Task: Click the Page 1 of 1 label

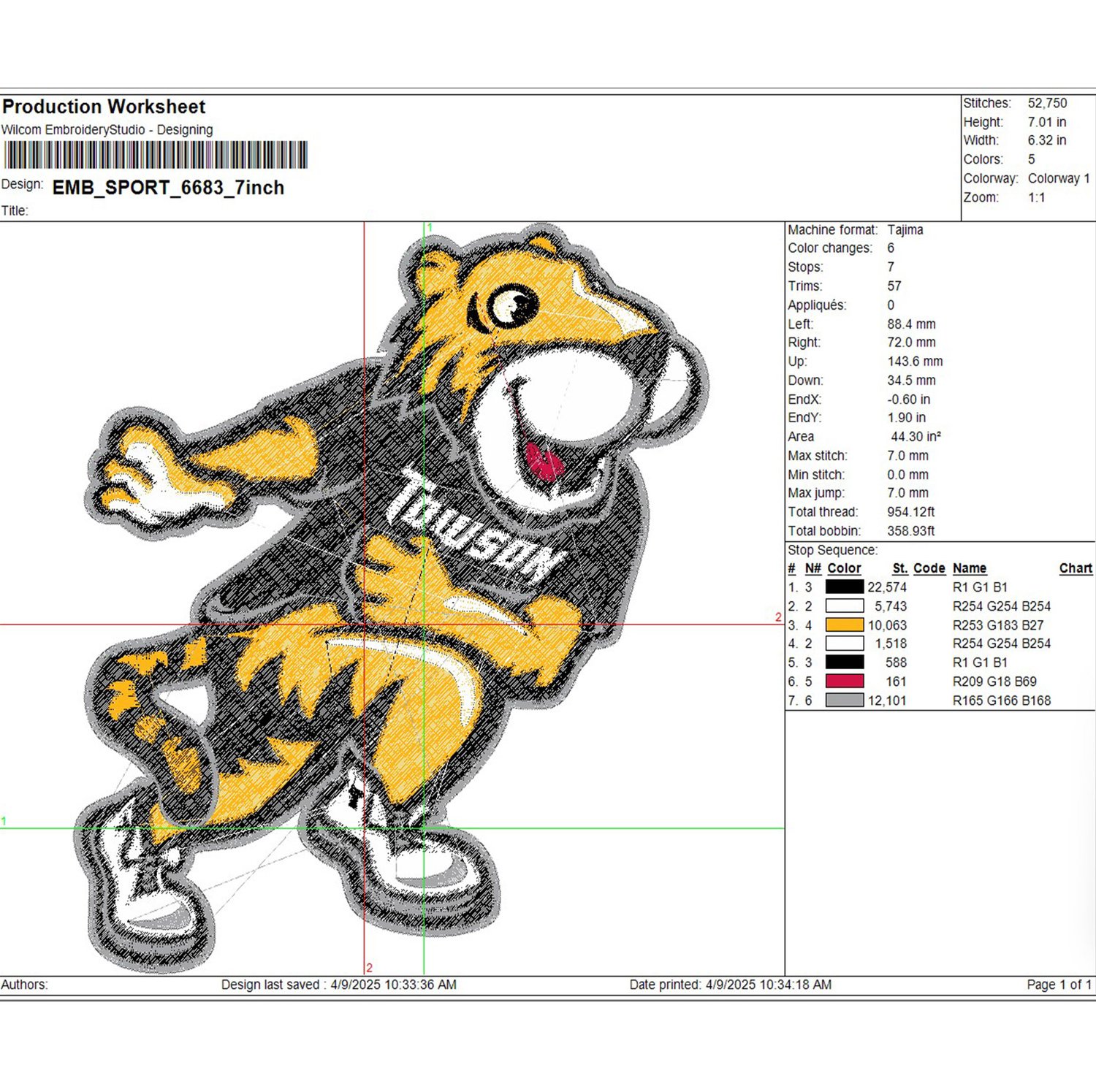Action: [1059, 985]
